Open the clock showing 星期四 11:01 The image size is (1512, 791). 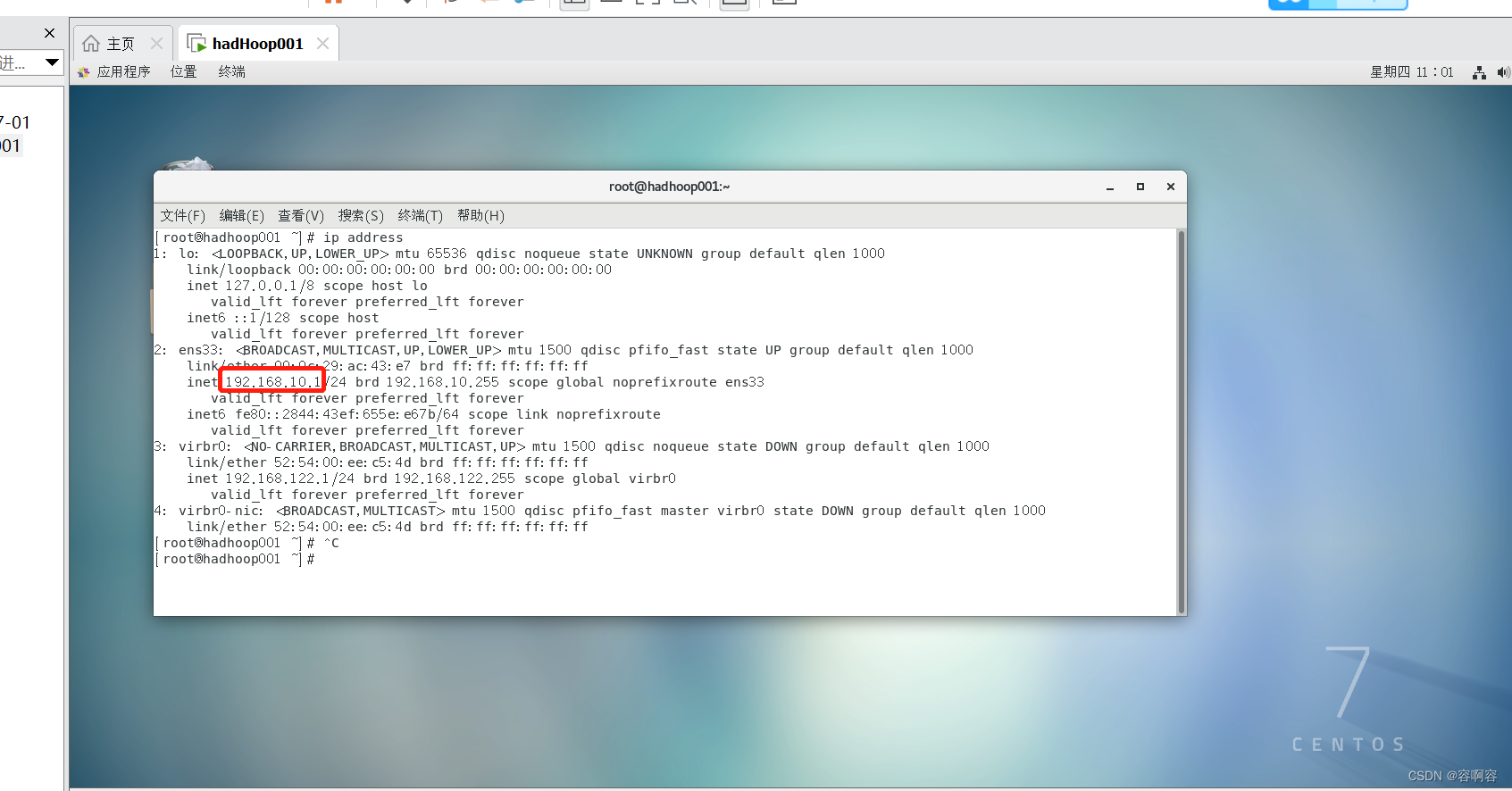[x=1412, y=71]
